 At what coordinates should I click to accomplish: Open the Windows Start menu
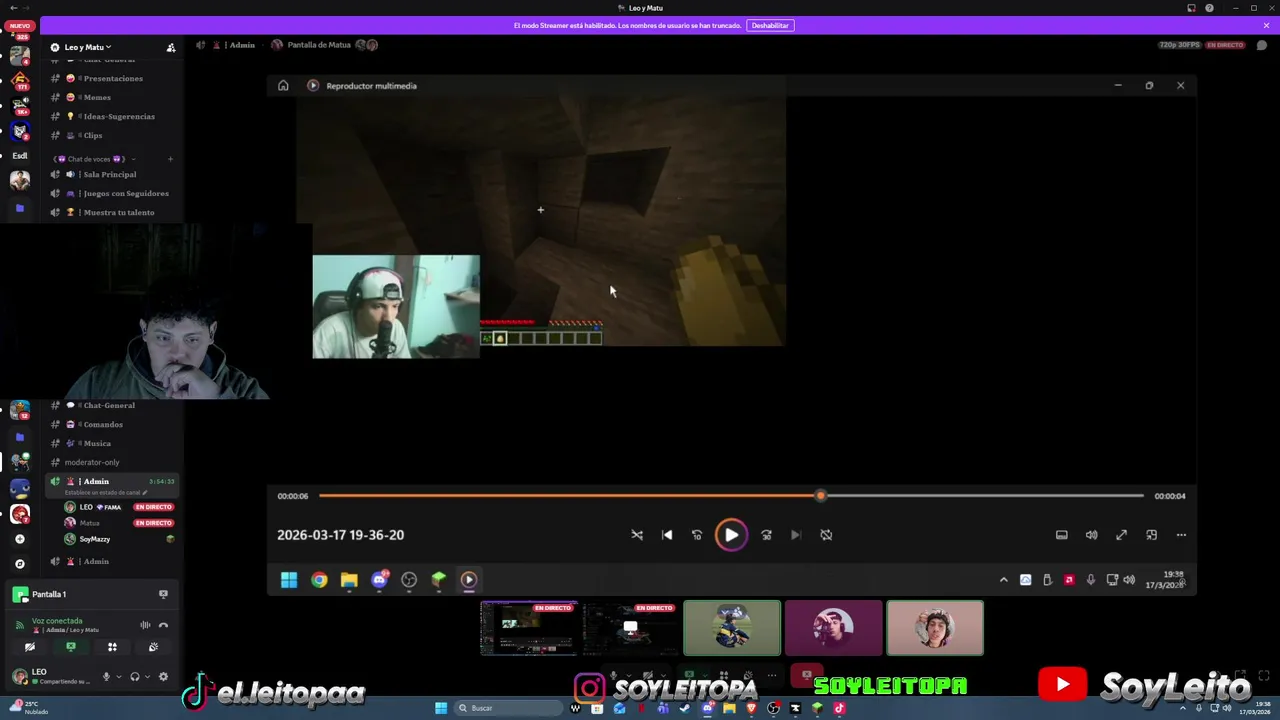tap(441, 708)
